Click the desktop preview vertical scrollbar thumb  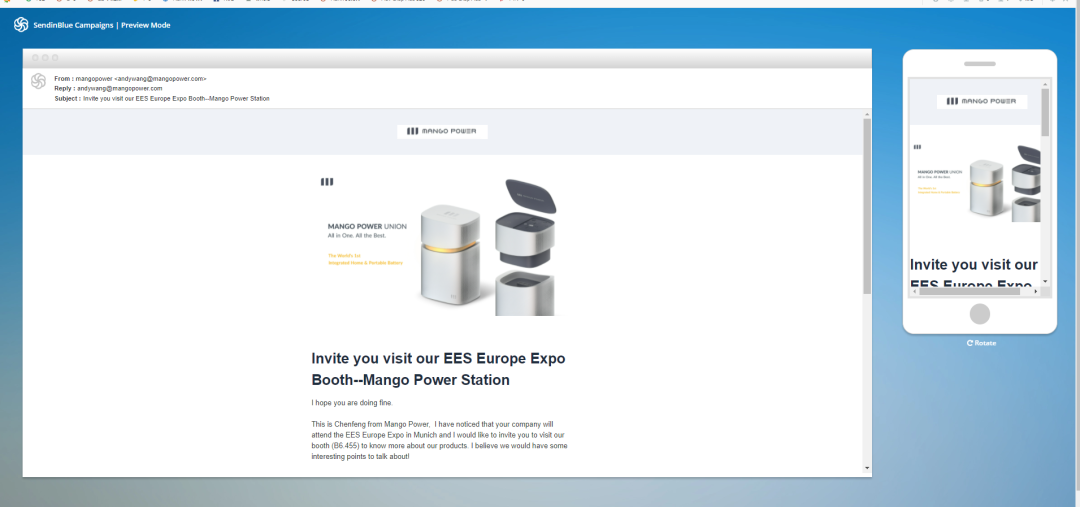pyautogui.click(x=867, y=206)
